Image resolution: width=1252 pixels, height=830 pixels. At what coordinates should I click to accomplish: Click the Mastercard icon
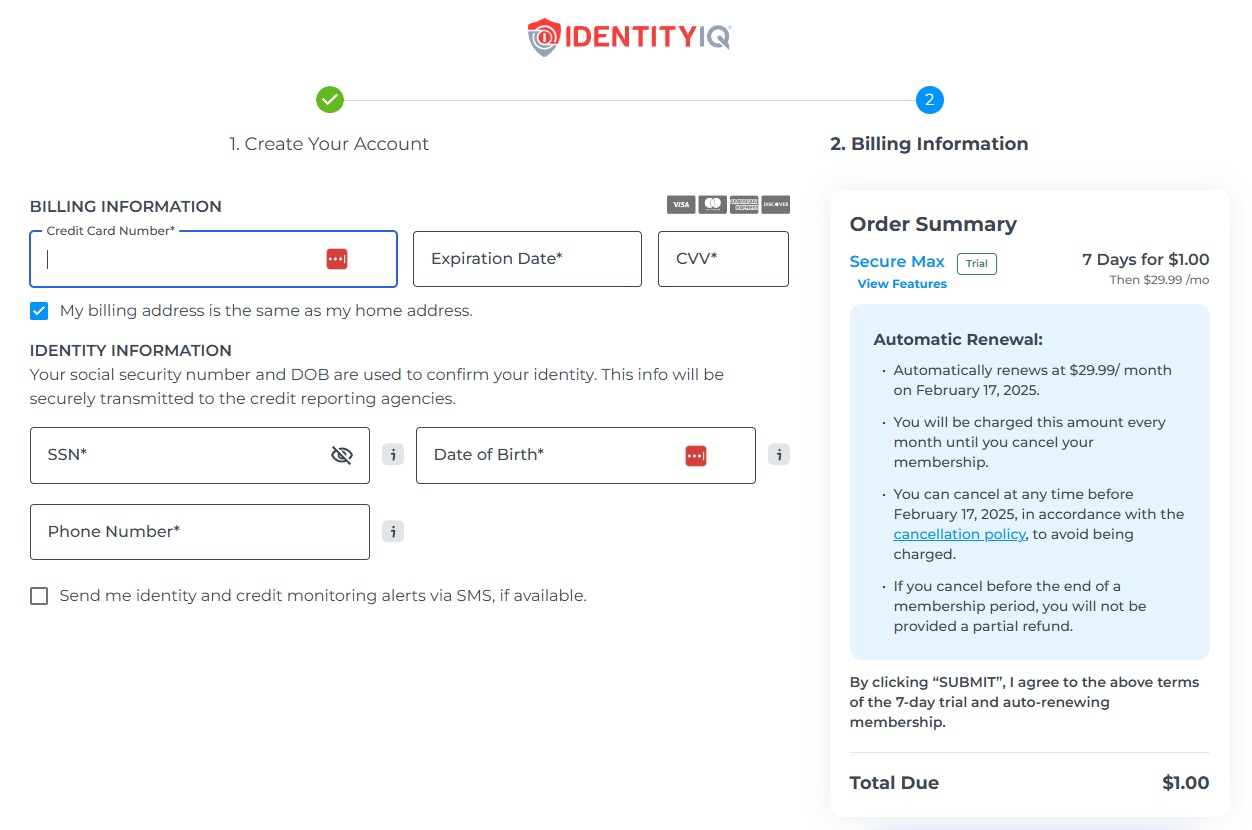712,205
